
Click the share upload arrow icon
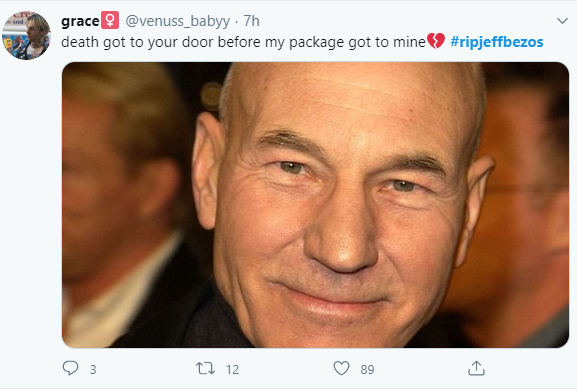(x=476, y=368)
